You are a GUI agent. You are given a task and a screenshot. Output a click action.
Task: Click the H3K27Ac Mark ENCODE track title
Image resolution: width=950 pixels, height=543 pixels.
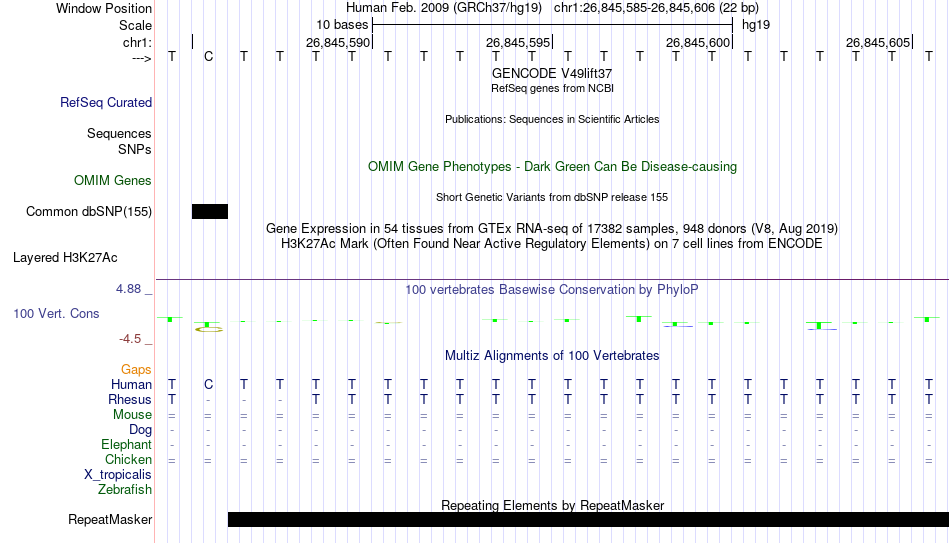[x=552, y=244]
